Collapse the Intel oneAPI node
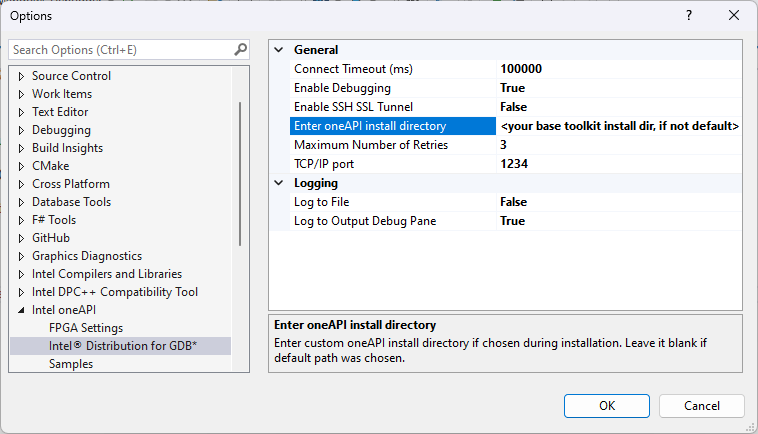The height and width of the screenshot is (434, 758). (21, 310)
